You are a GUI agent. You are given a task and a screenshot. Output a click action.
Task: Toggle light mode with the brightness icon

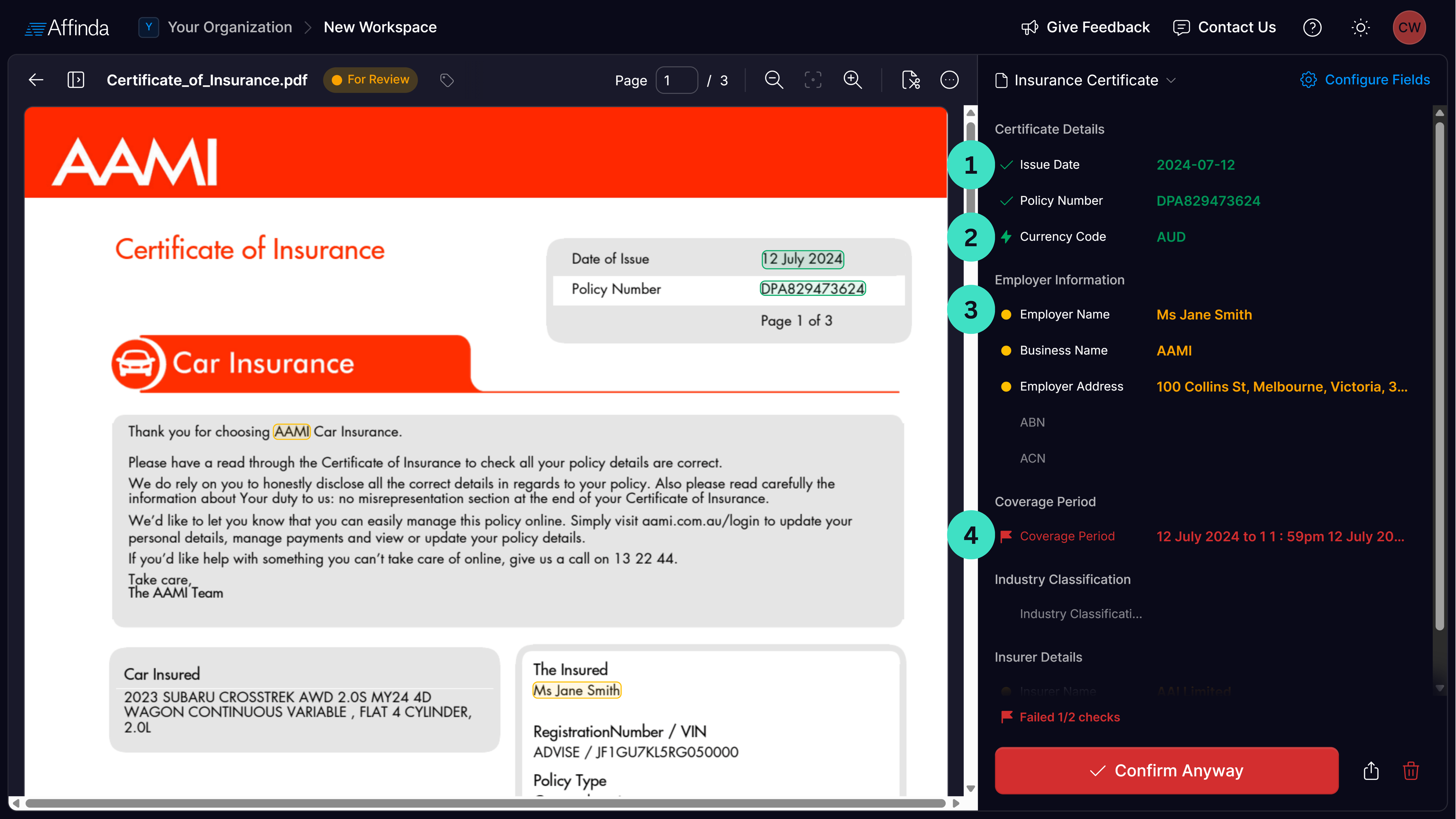pos(1361,27)
